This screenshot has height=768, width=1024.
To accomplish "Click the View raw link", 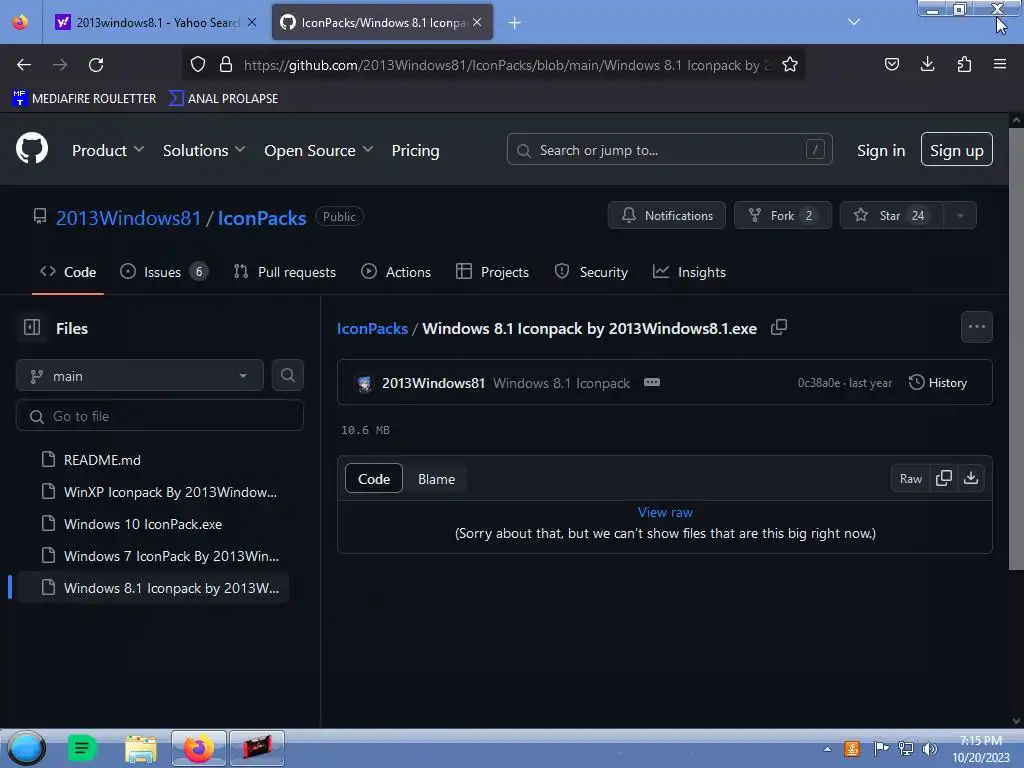I will click(665, 512).
